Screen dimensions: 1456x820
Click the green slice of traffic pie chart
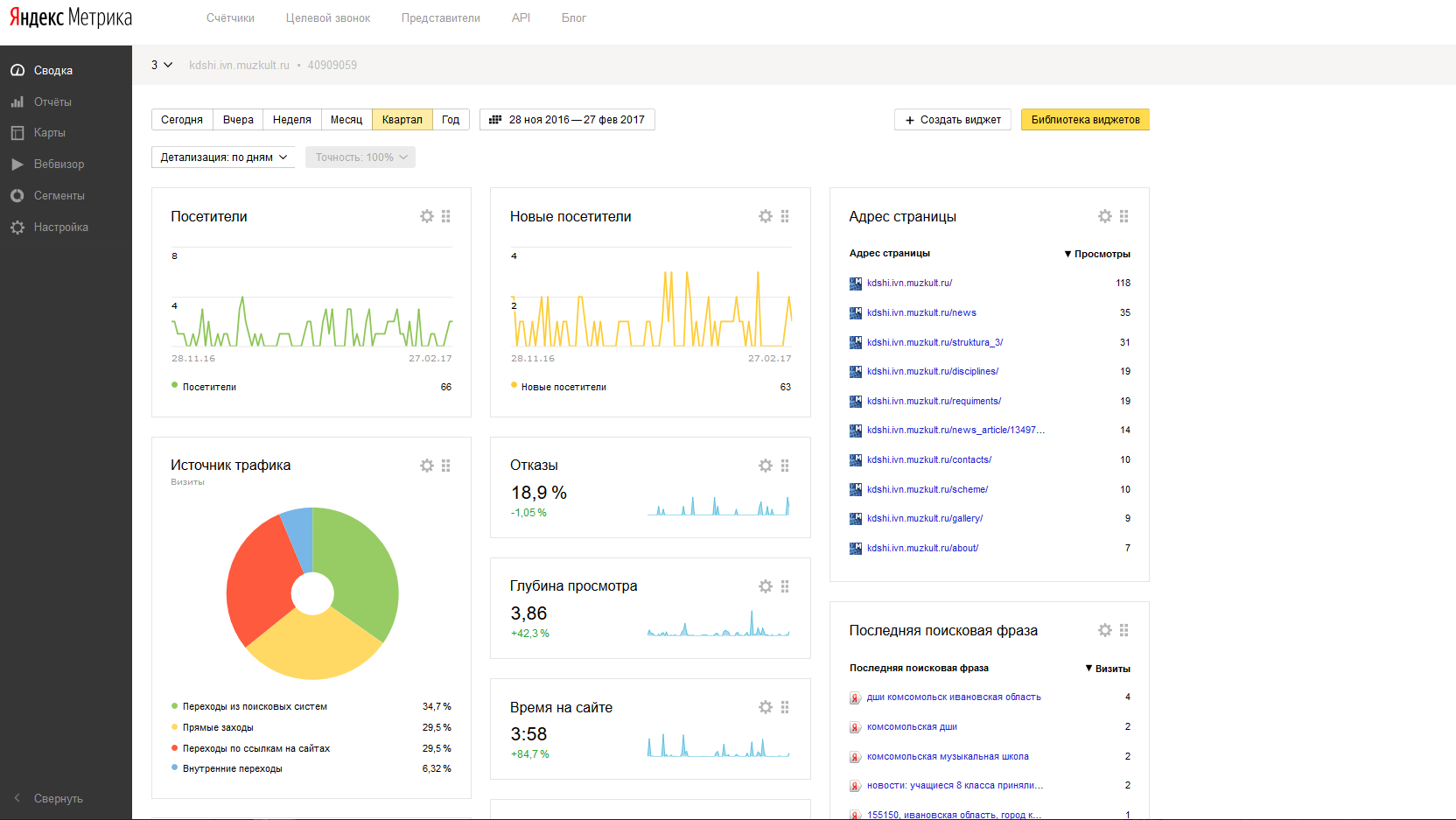coord(359,569)
